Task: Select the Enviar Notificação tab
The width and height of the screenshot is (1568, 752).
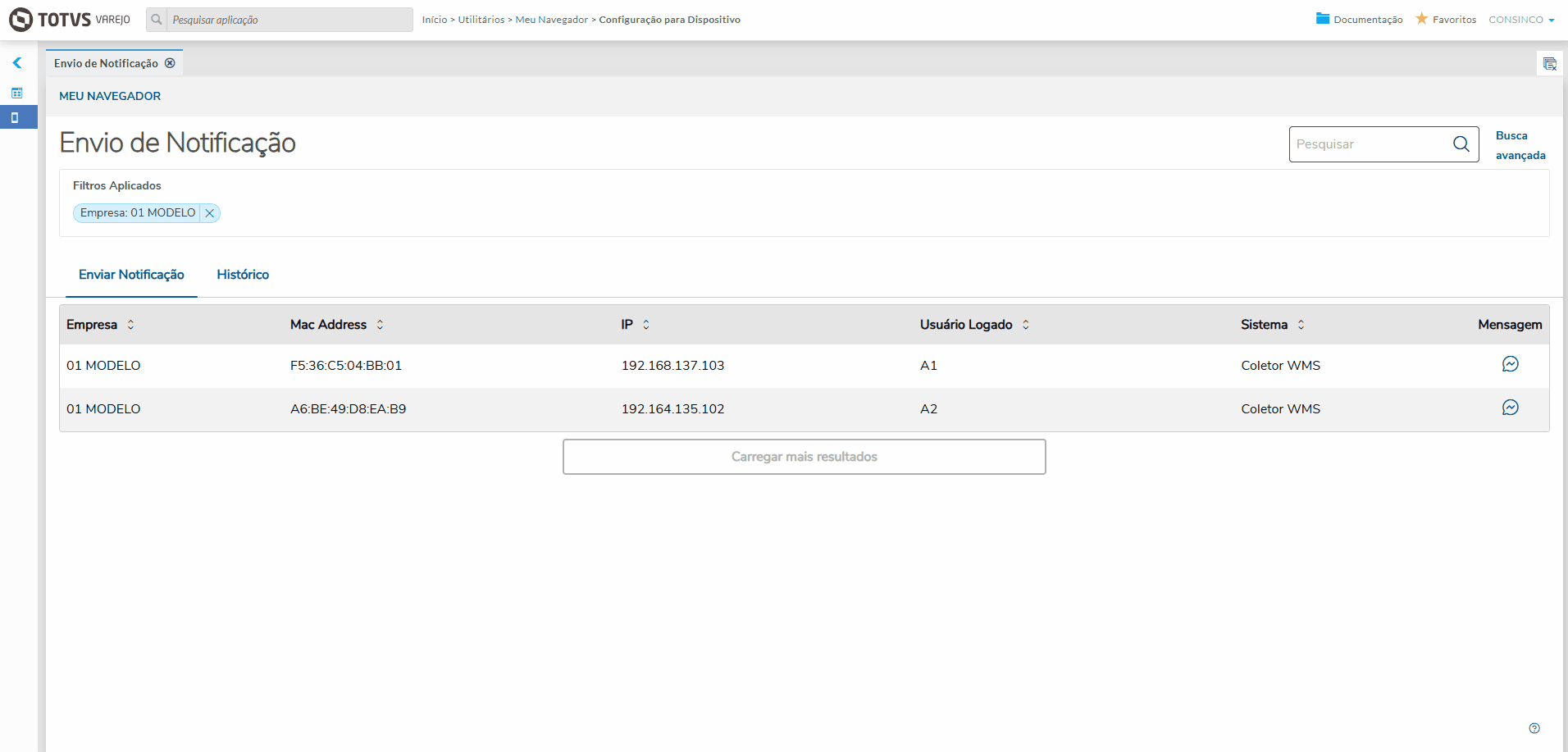Action: 131,275
